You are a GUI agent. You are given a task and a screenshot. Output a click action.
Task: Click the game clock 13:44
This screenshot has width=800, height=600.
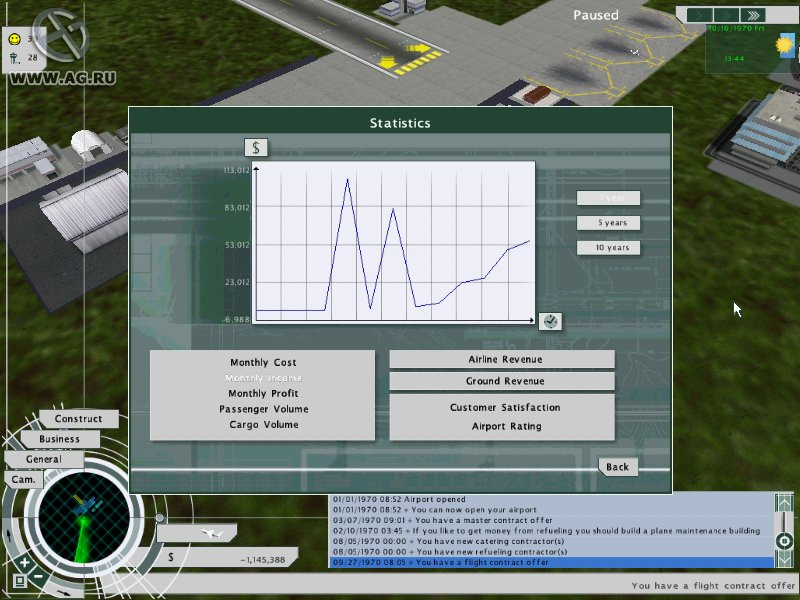click(x=734, y=59)
